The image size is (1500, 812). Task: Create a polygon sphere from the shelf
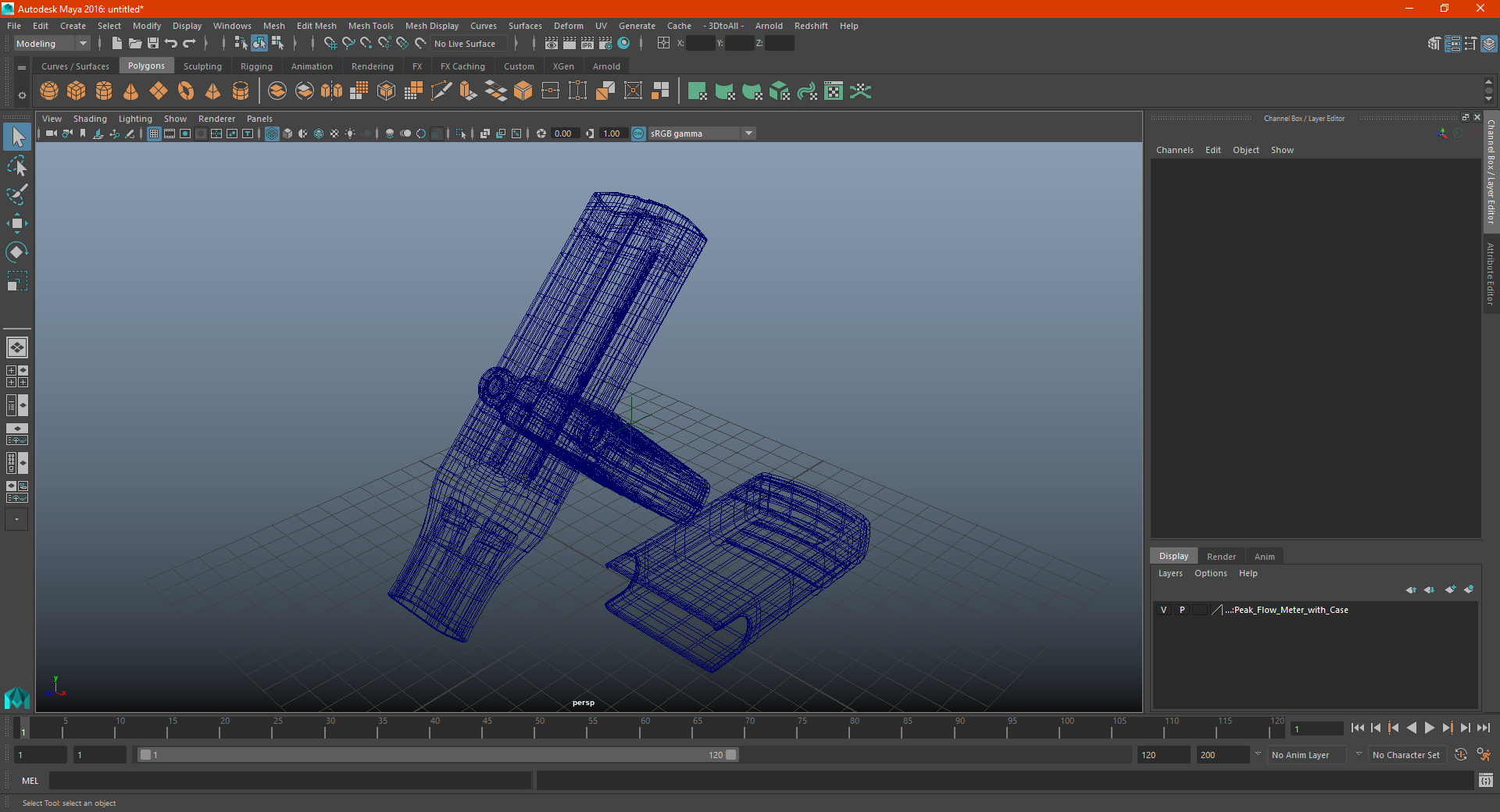(x=49, y=91)
